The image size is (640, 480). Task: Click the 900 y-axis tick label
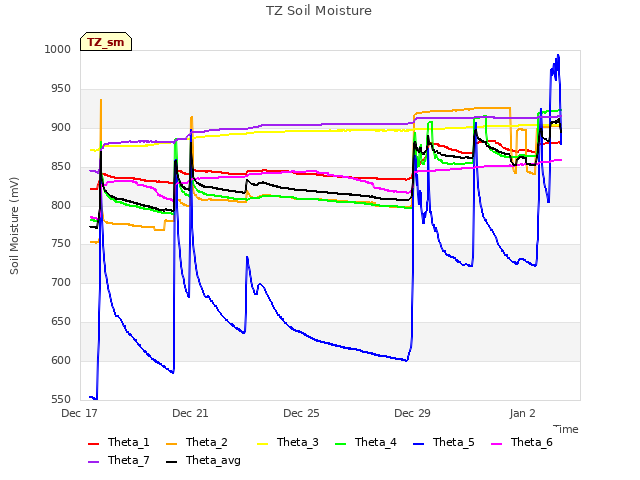pos(61,128)
